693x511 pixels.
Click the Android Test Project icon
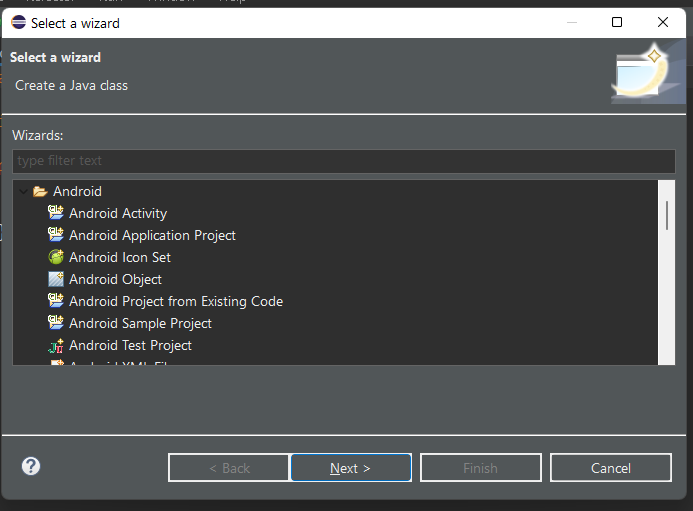56,345
